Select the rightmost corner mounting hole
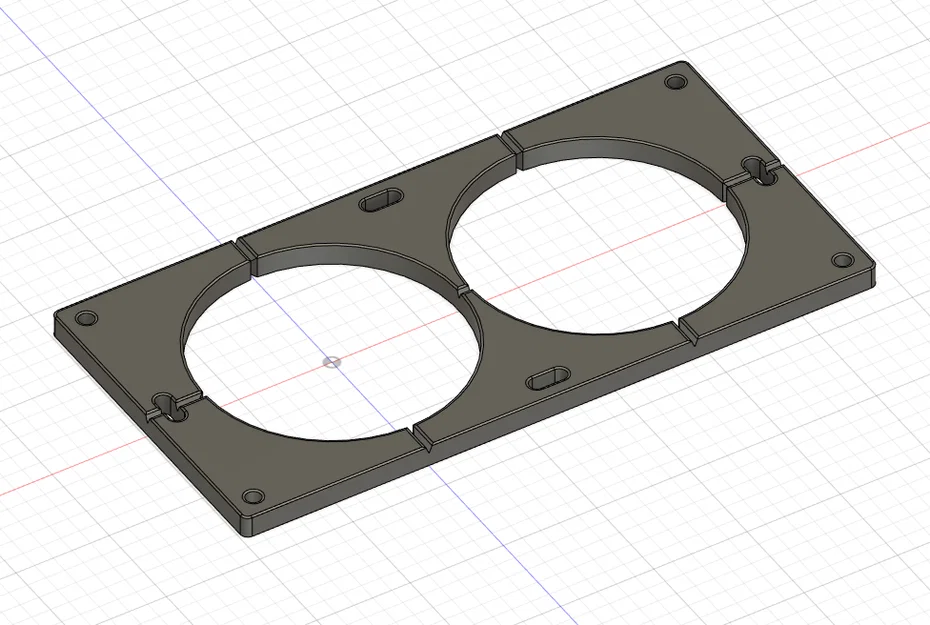Screen dimensions: 930x625 842,260
